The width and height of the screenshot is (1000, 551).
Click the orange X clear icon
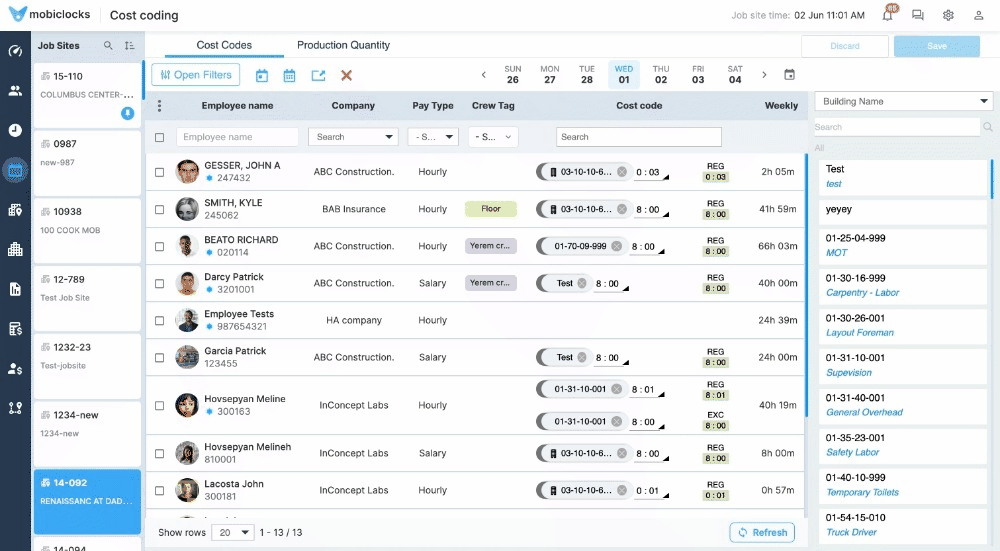click(347, 75)
